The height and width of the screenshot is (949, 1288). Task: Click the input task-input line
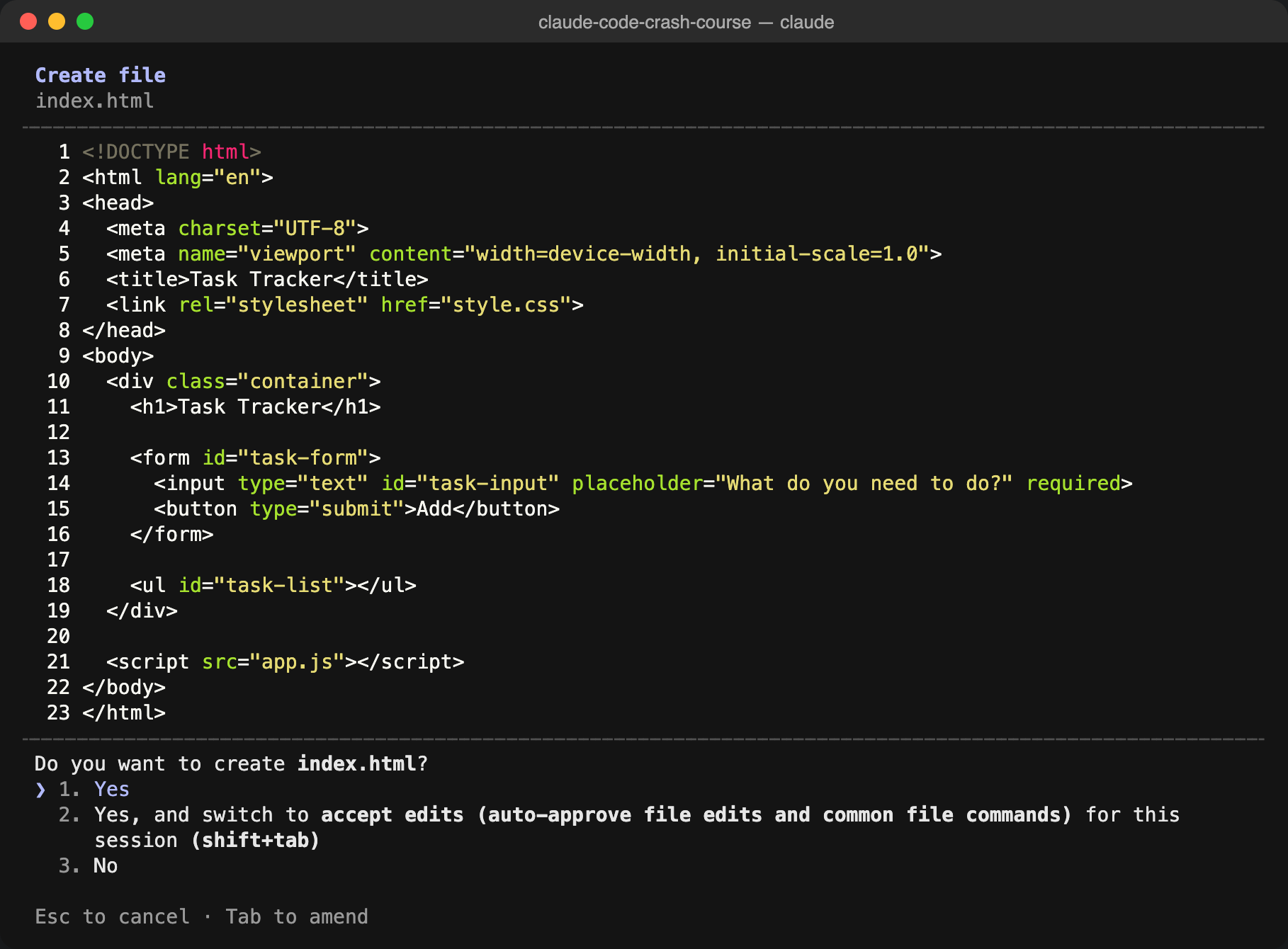[643, 483]
